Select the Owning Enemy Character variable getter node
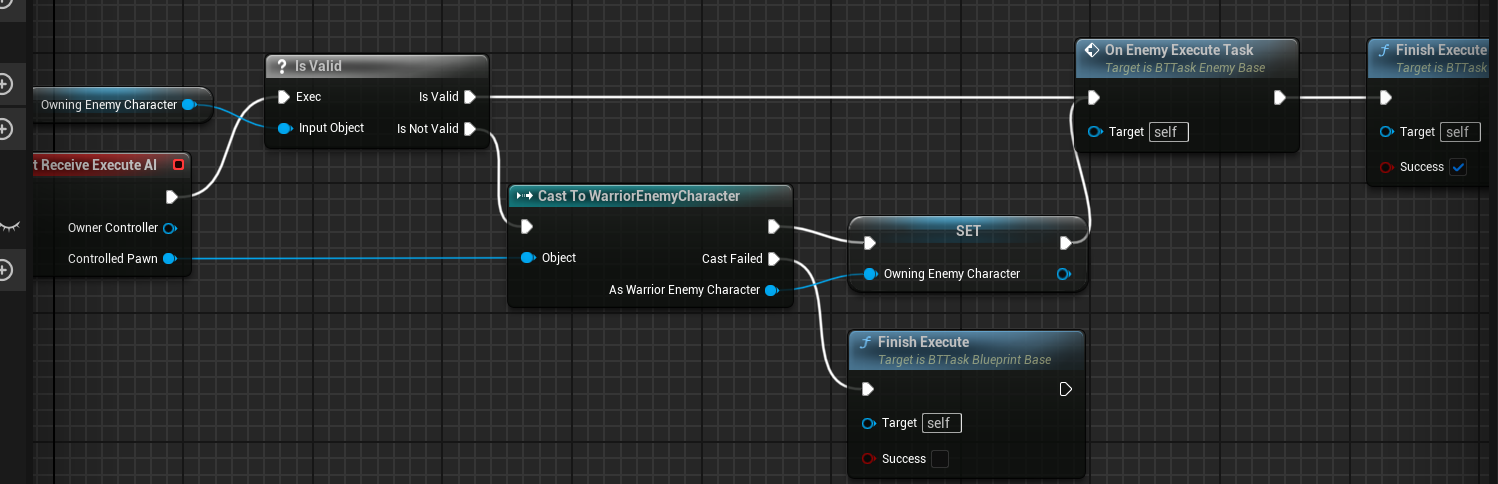 [108, 105]
